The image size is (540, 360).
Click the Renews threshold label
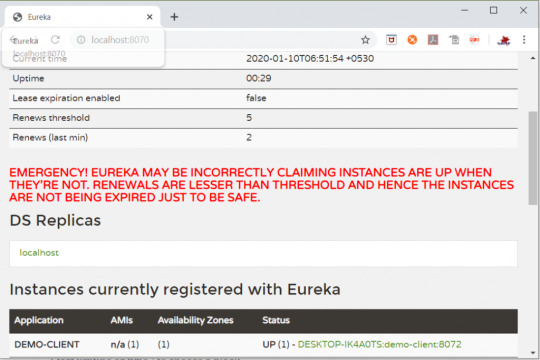(51, 118)
